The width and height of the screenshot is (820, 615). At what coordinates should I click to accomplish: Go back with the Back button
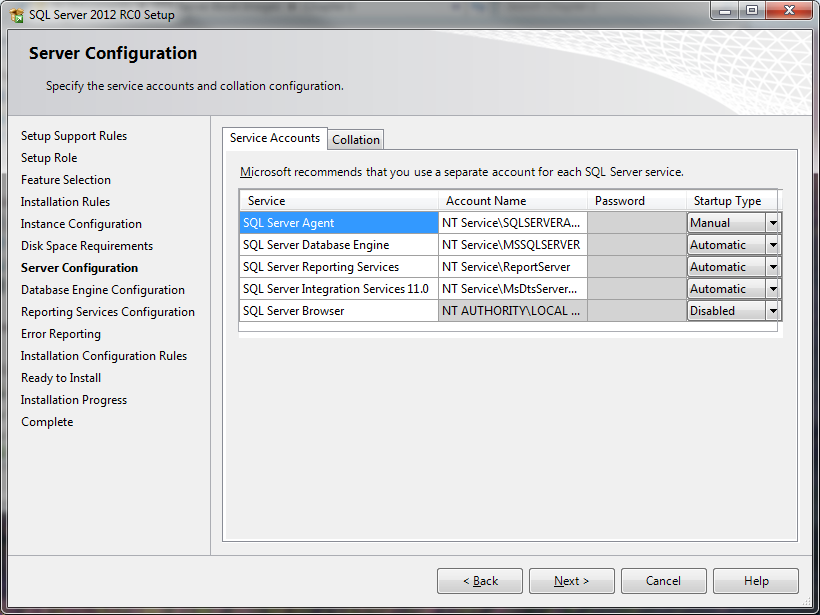(480, 581)
